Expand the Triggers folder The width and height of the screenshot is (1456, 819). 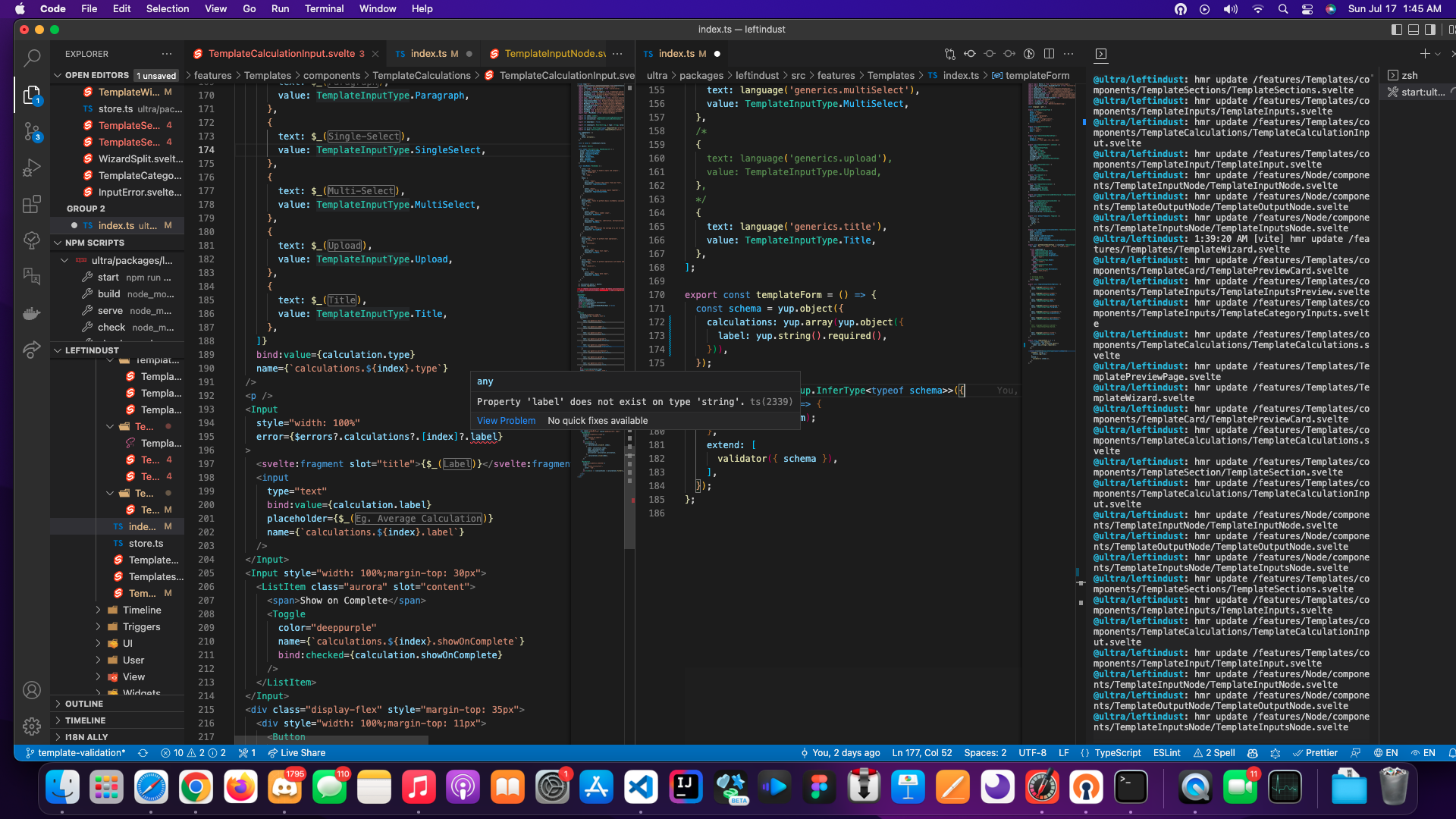coord(141,626)
